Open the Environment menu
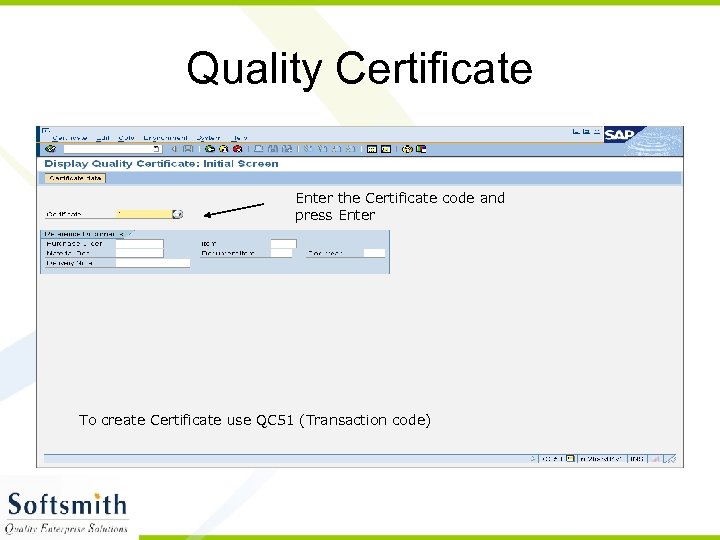 pyautogui.click(x=165, y=138)
